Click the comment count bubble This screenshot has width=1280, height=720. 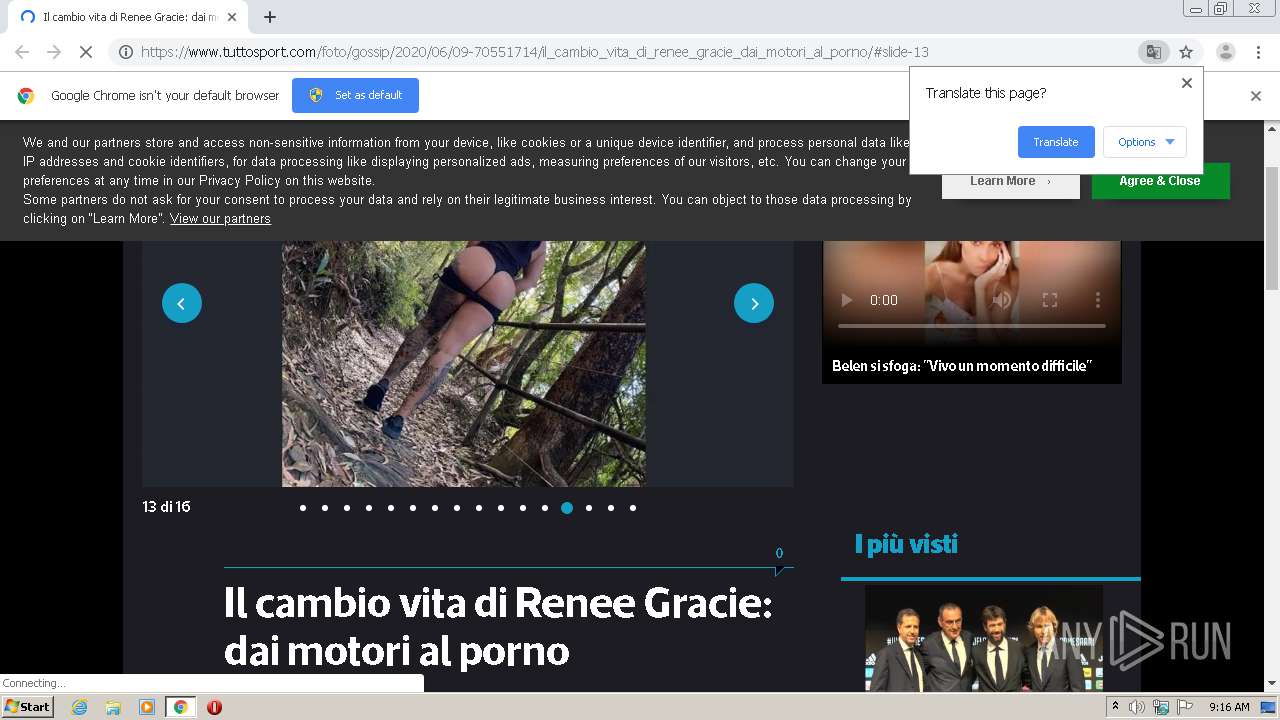coord(779,559)
